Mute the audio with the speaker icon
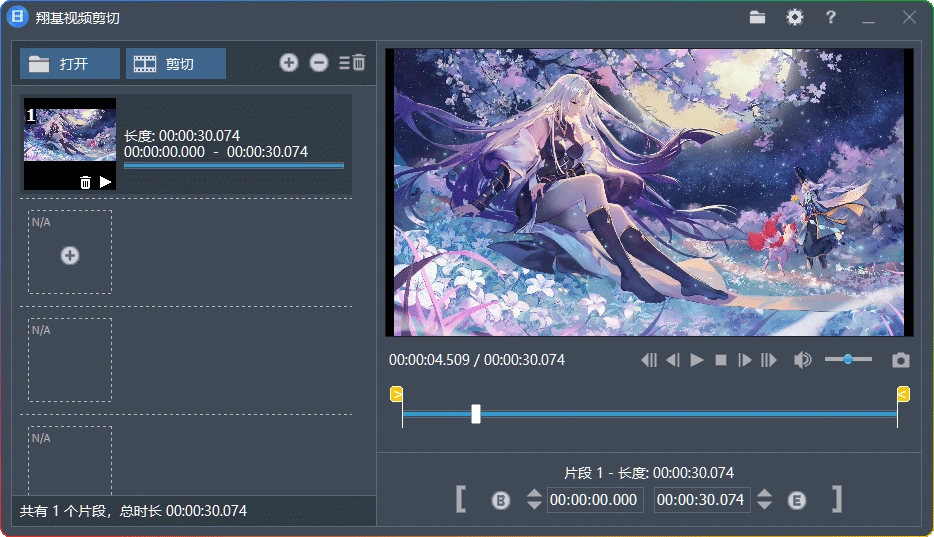934x537 pixels. tap(802, 360)
